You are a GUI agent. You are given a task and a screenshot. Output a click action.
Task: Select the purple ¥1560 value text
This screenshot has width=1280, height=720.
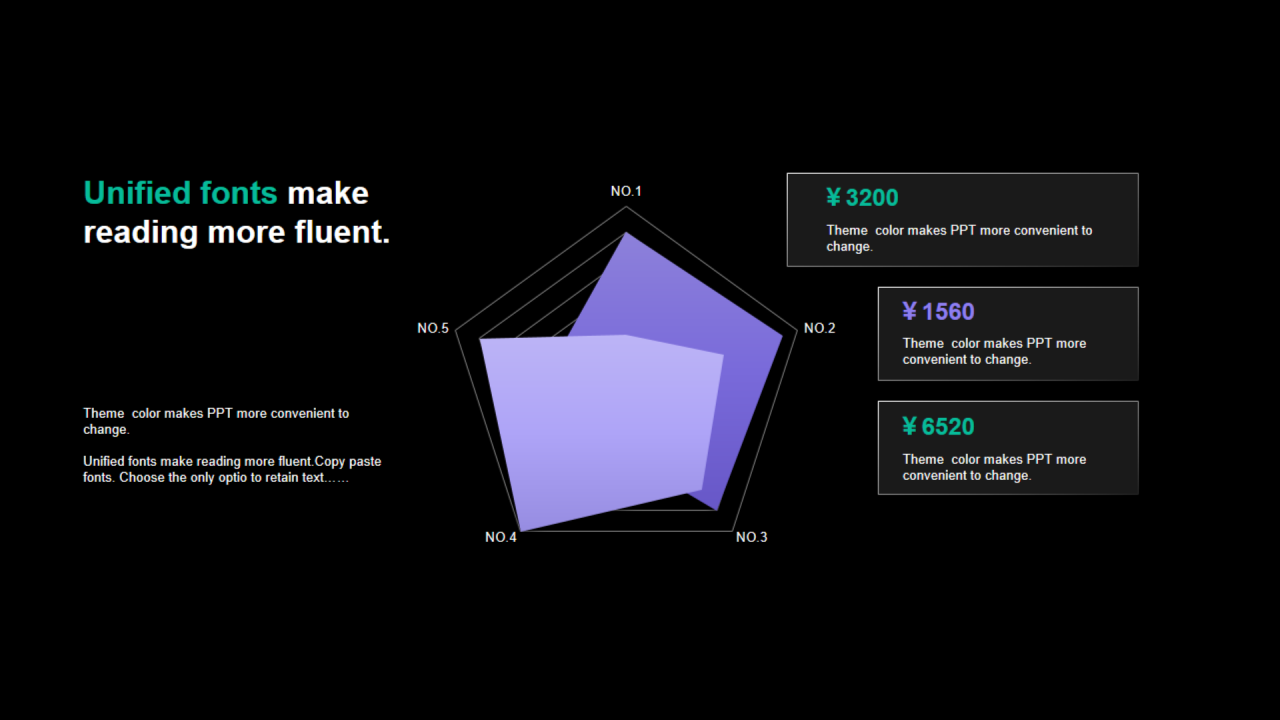point(938,312)
